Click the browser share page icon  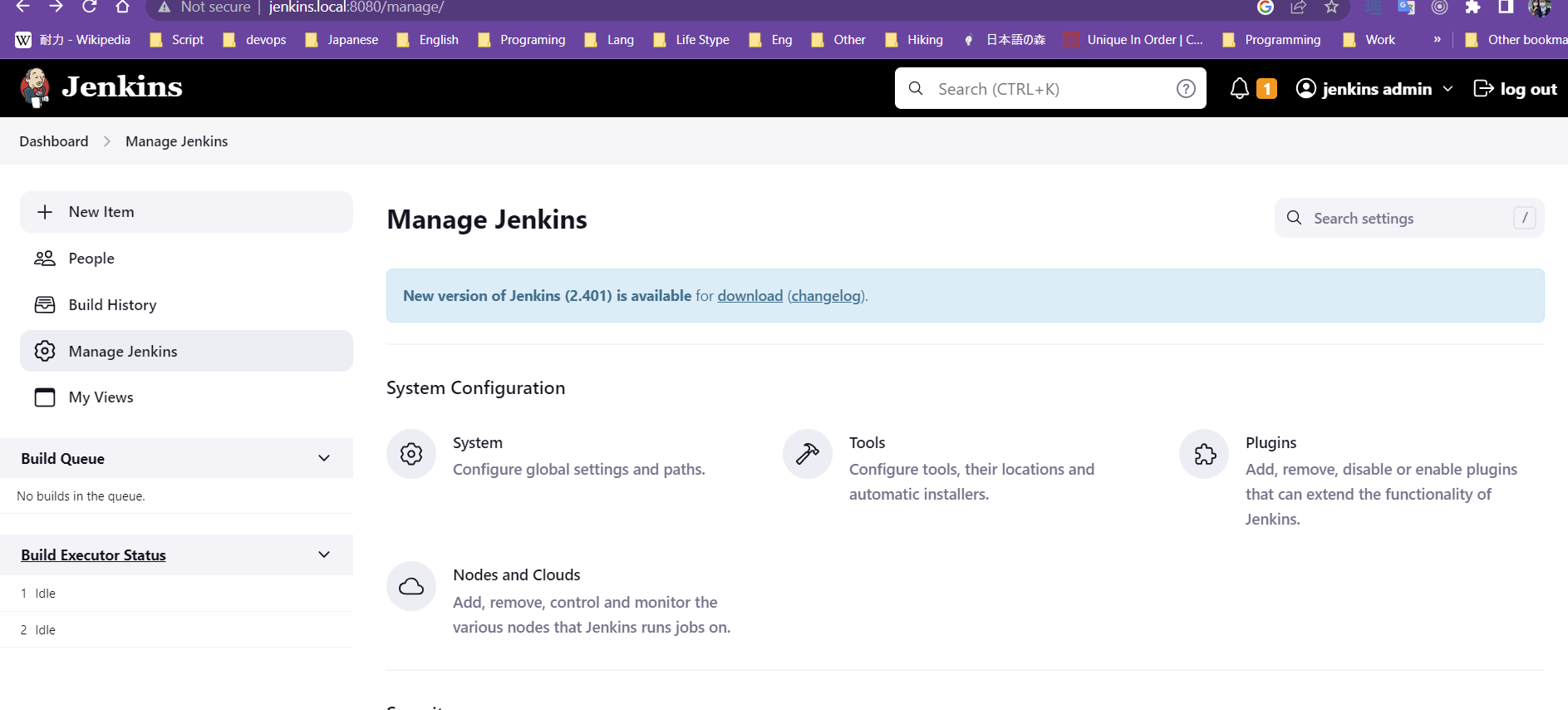point(1298,7)
